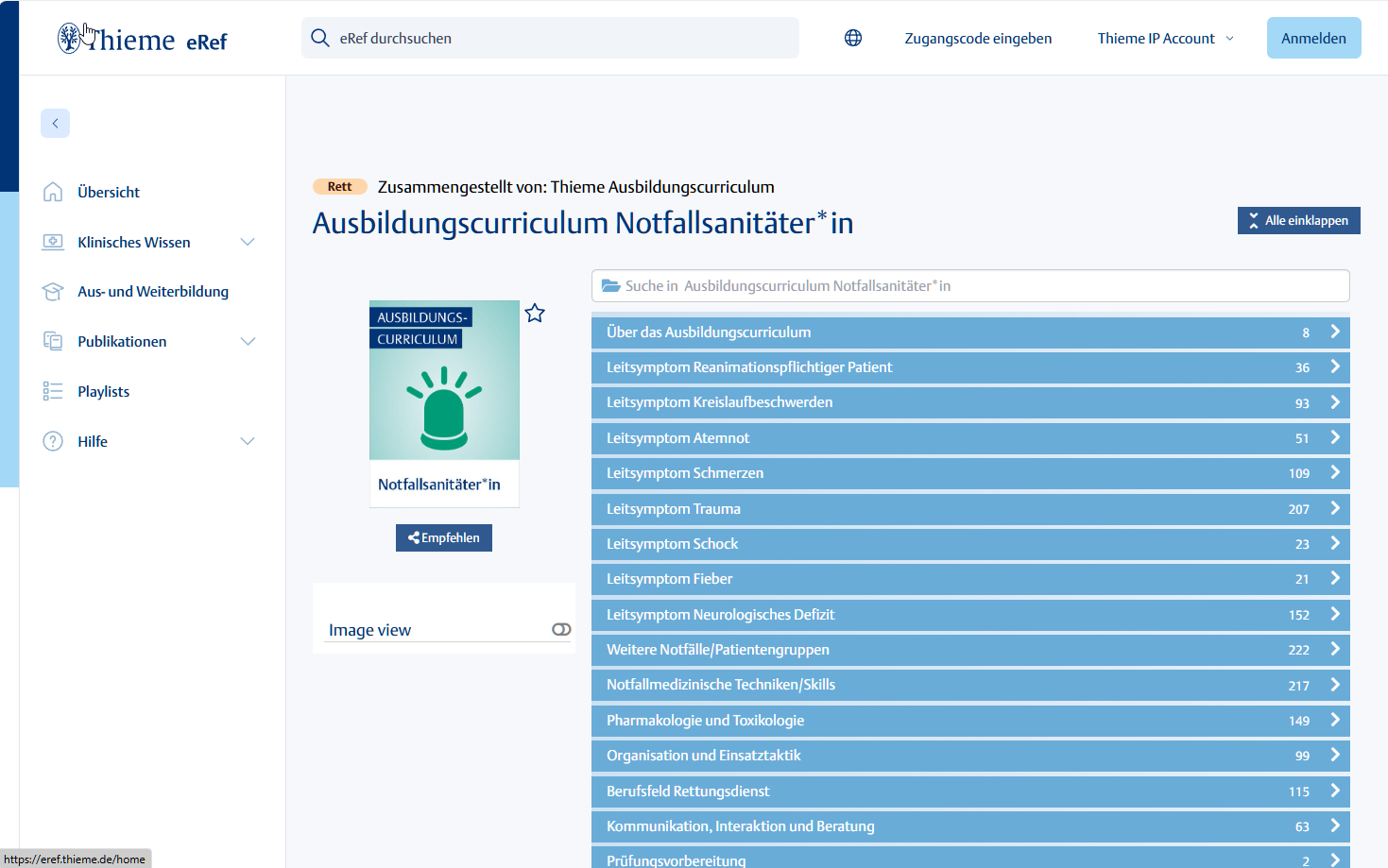Expand Klinisches Wissen submenu chevron

(x=248, y=242)
